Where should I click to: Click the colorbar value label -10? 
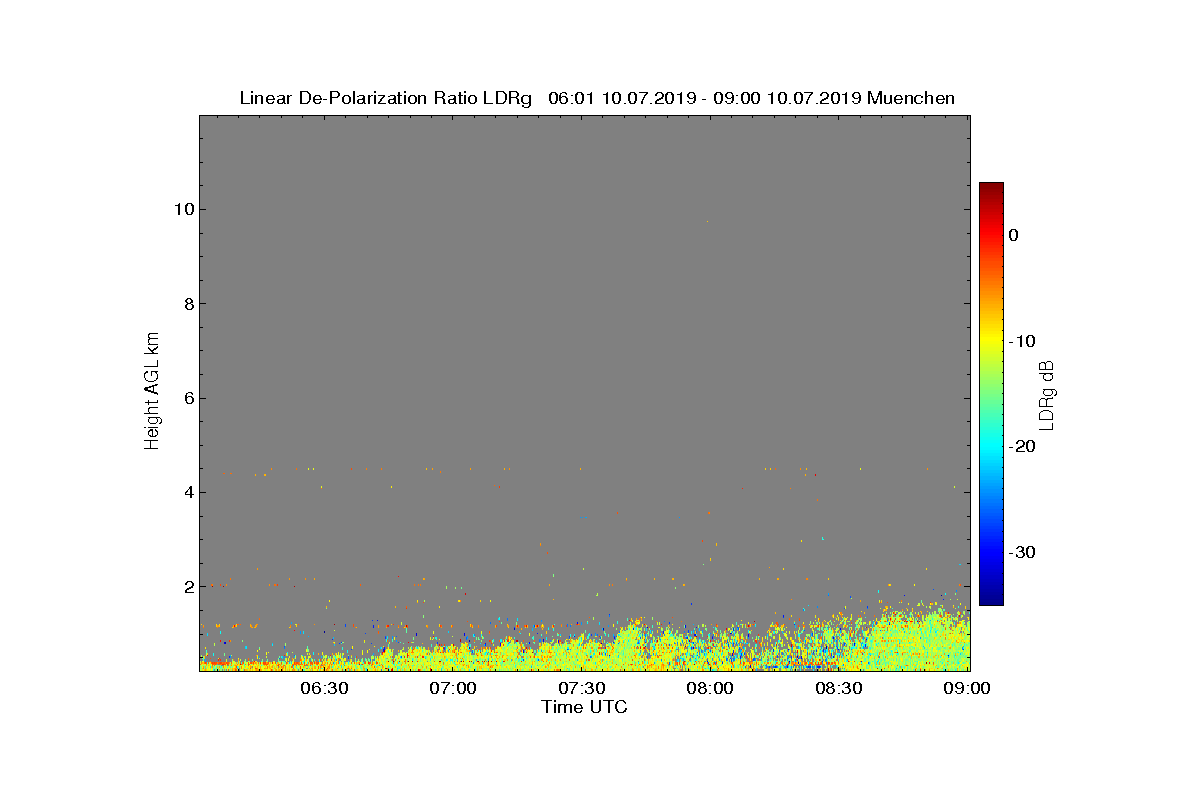click(x=1022, y=341)
